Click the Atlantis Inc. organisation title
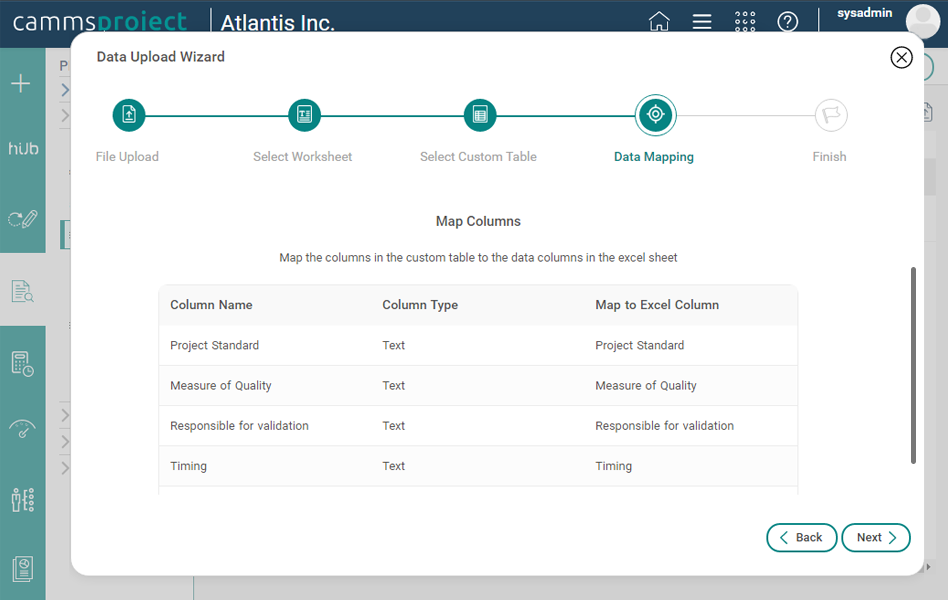948x600 pixels. pos(278,23)
